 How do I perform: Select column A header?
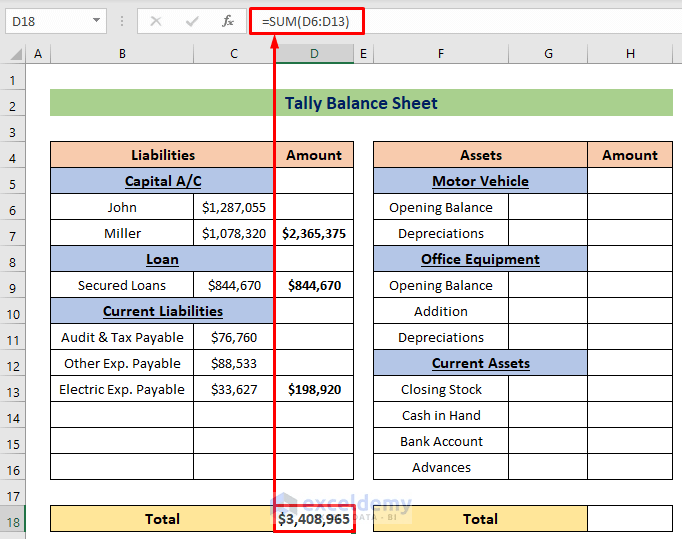[38, 54]
